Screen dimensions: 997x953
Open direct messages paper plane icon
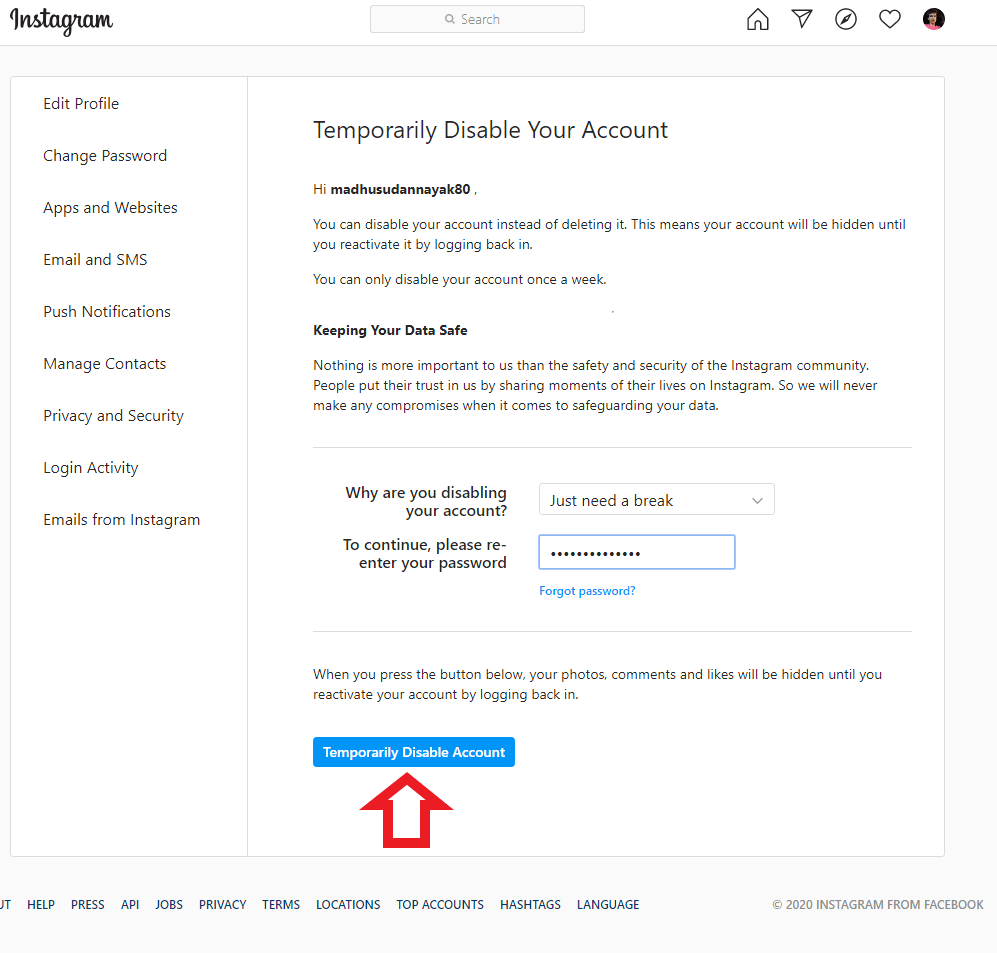click(802, 19)
